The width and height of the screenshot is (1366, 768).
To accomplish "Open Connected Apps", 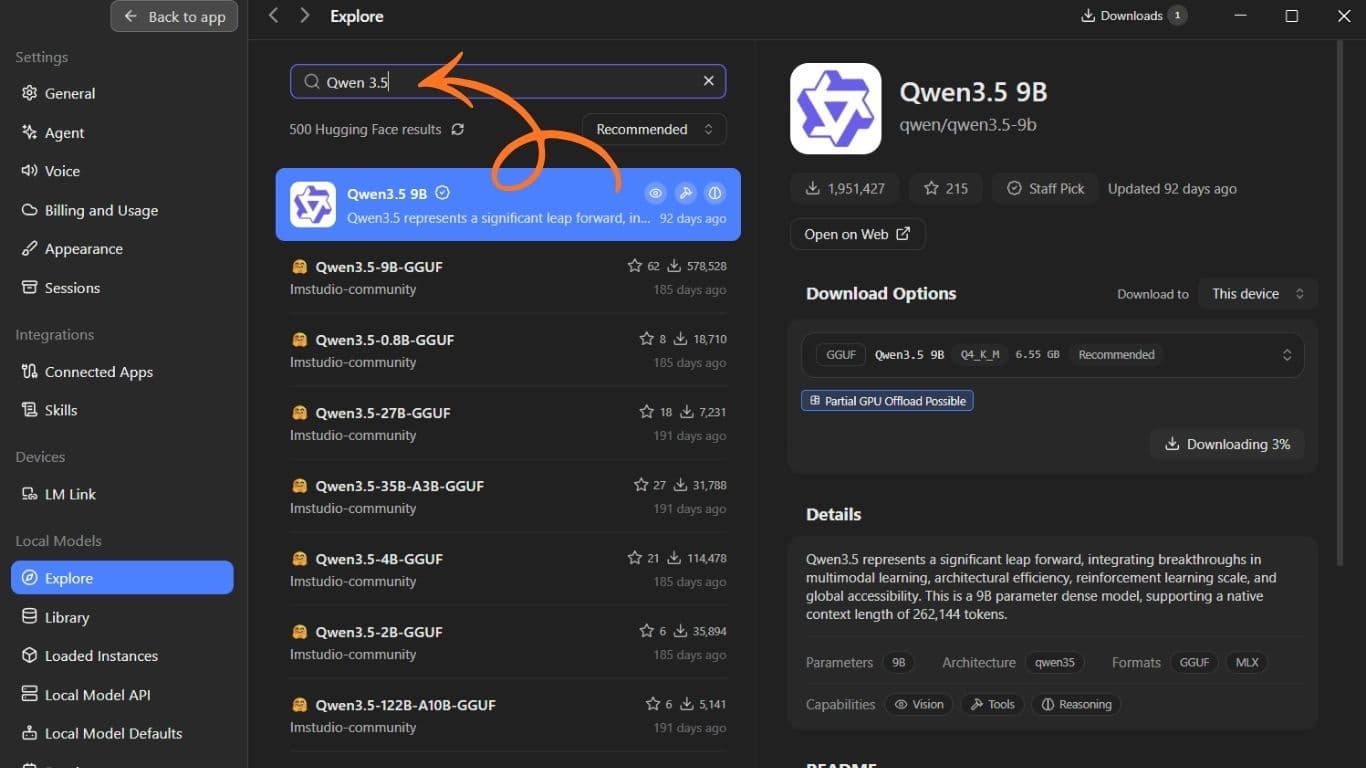I will (122, 372).
